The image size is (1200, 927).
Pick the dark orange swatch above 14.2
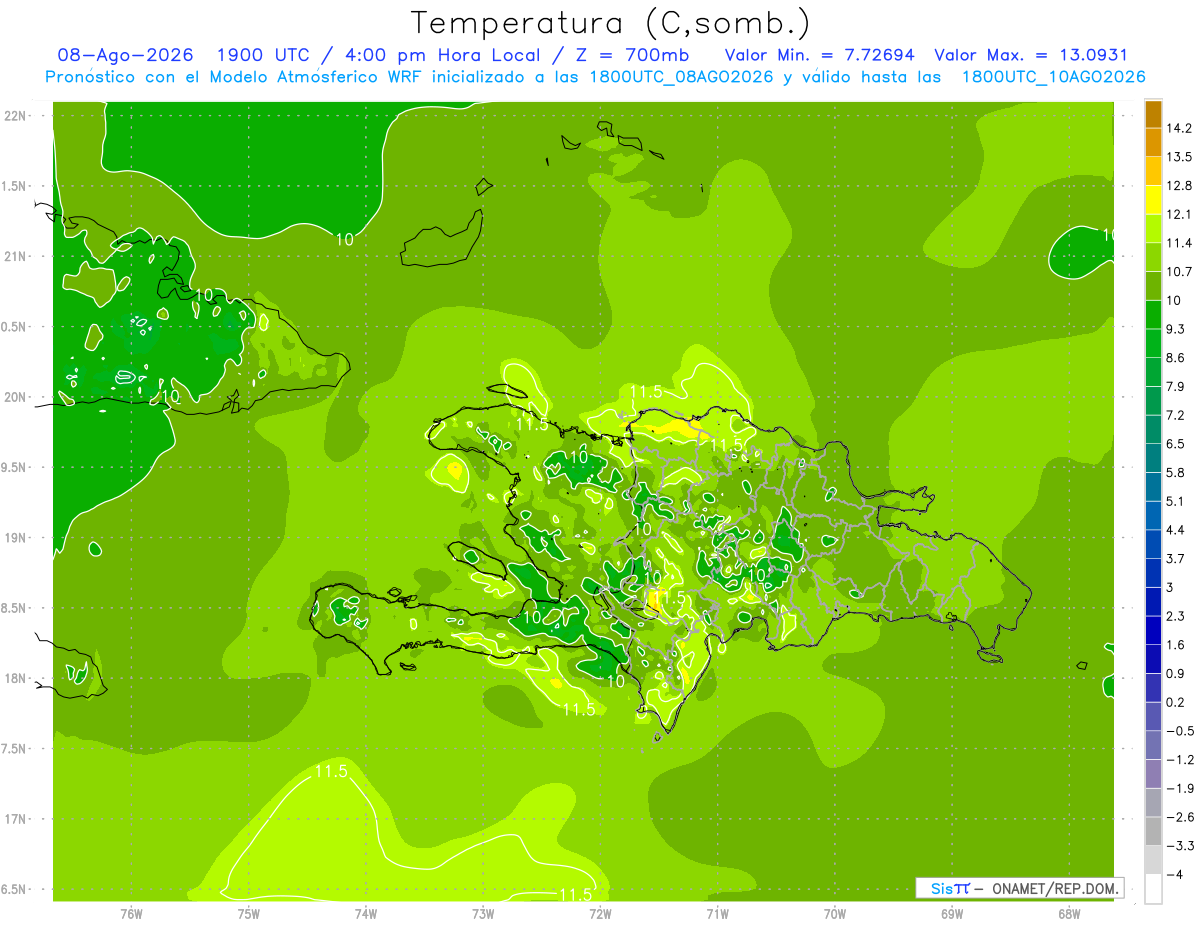(1153, 113)
